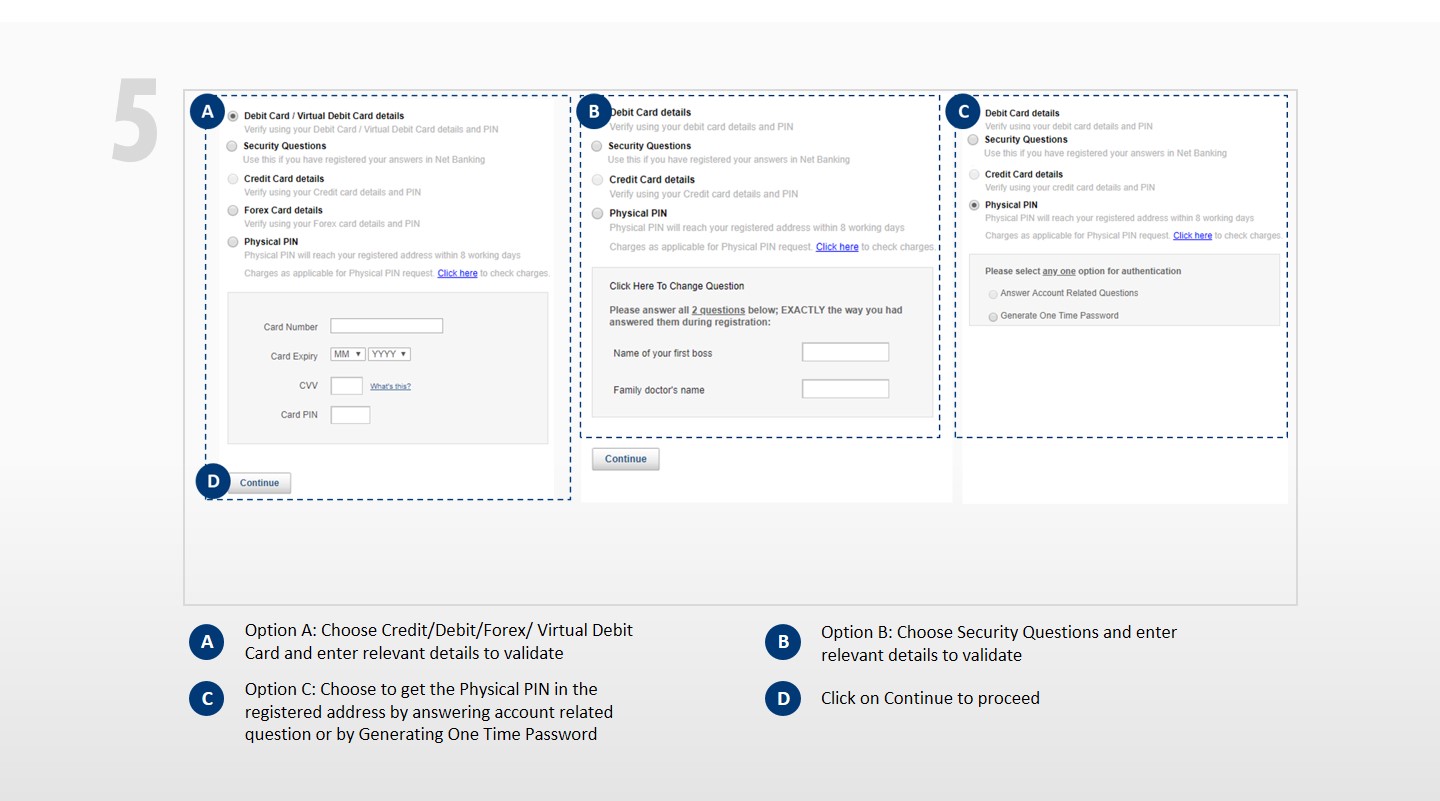Screen dimensions: 1440x801
Task: Choose Credit Card details radio in right screenshot
Action: click(x=974, y=174)
